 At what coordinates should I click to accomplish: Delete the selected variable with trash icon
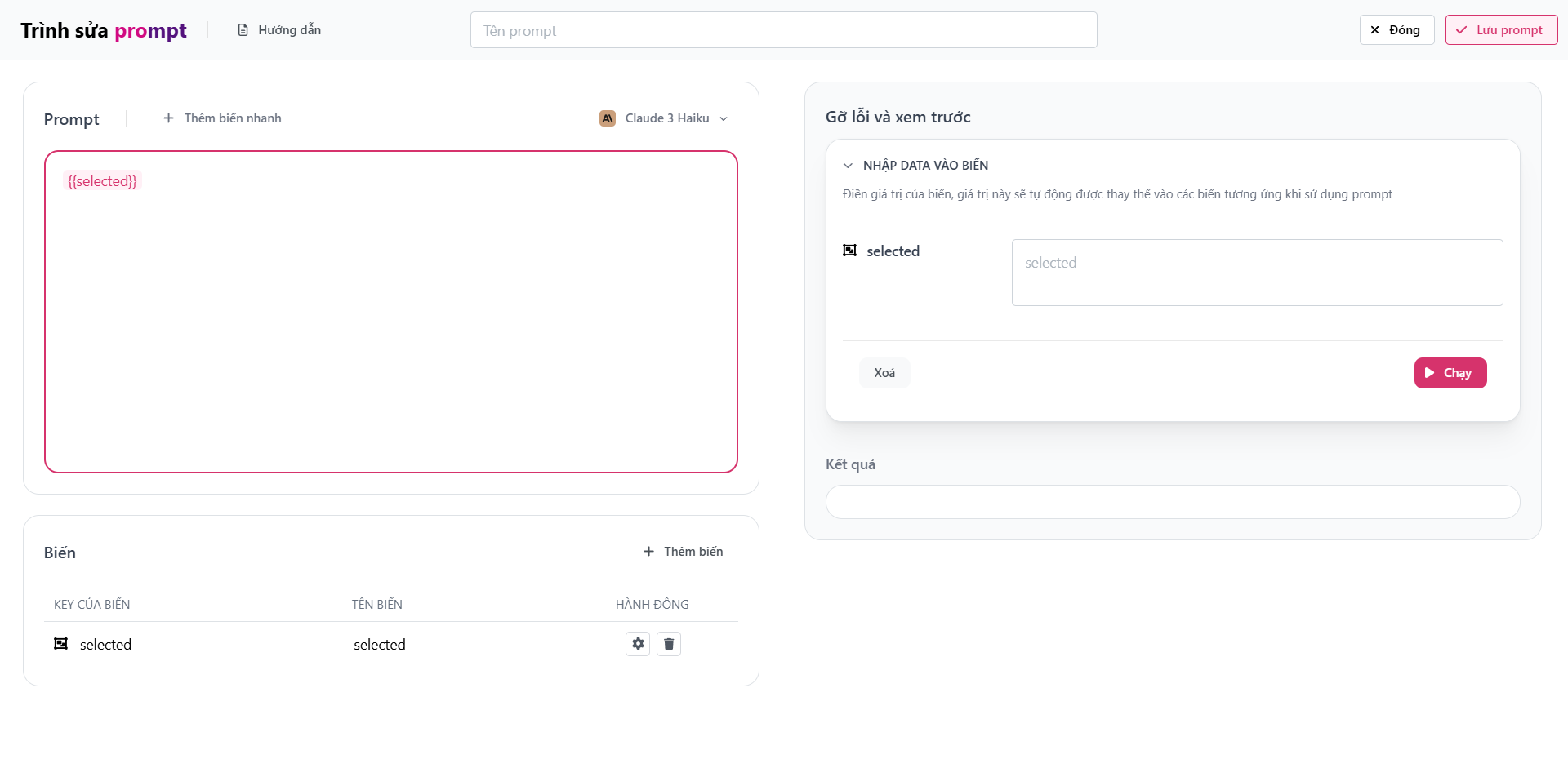(669, 644)
